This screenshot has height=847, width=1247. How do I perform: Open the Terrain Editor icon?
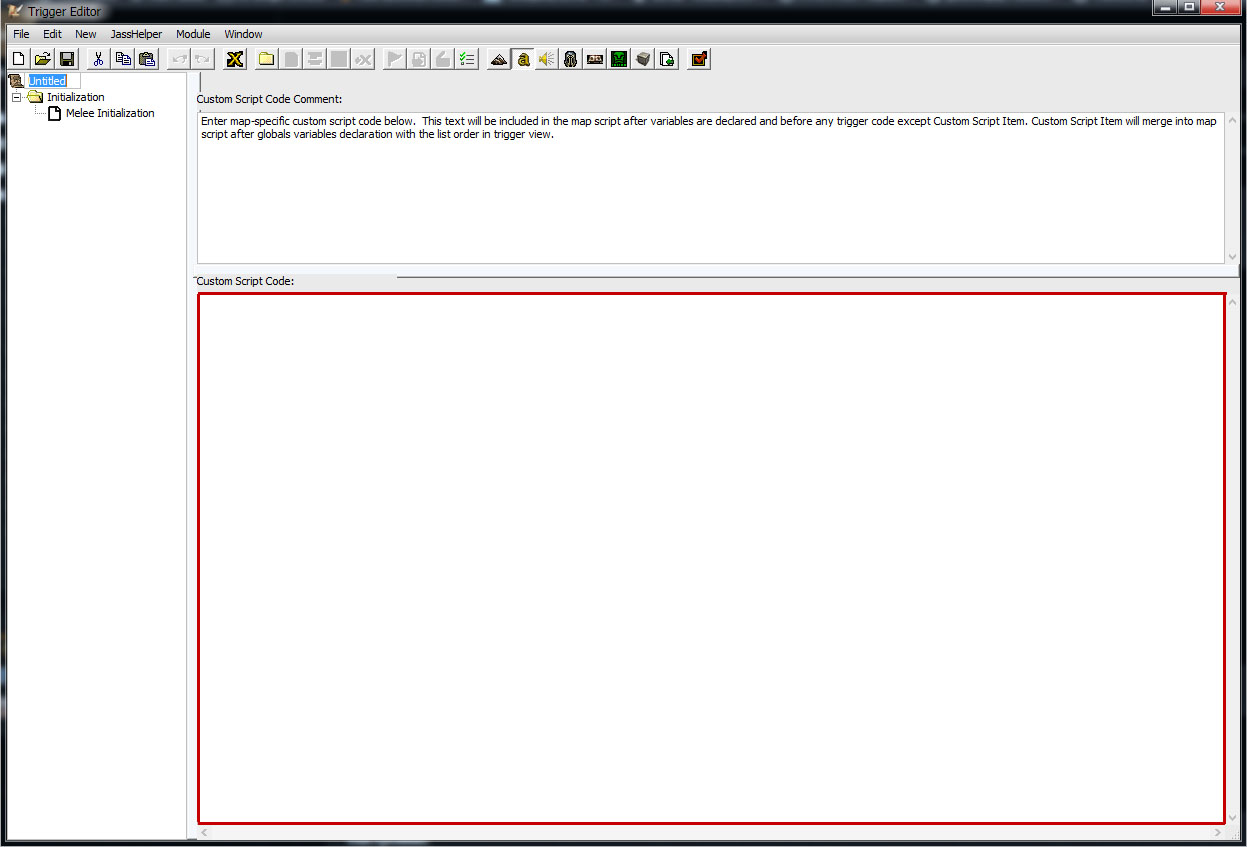tap(499, 59)
